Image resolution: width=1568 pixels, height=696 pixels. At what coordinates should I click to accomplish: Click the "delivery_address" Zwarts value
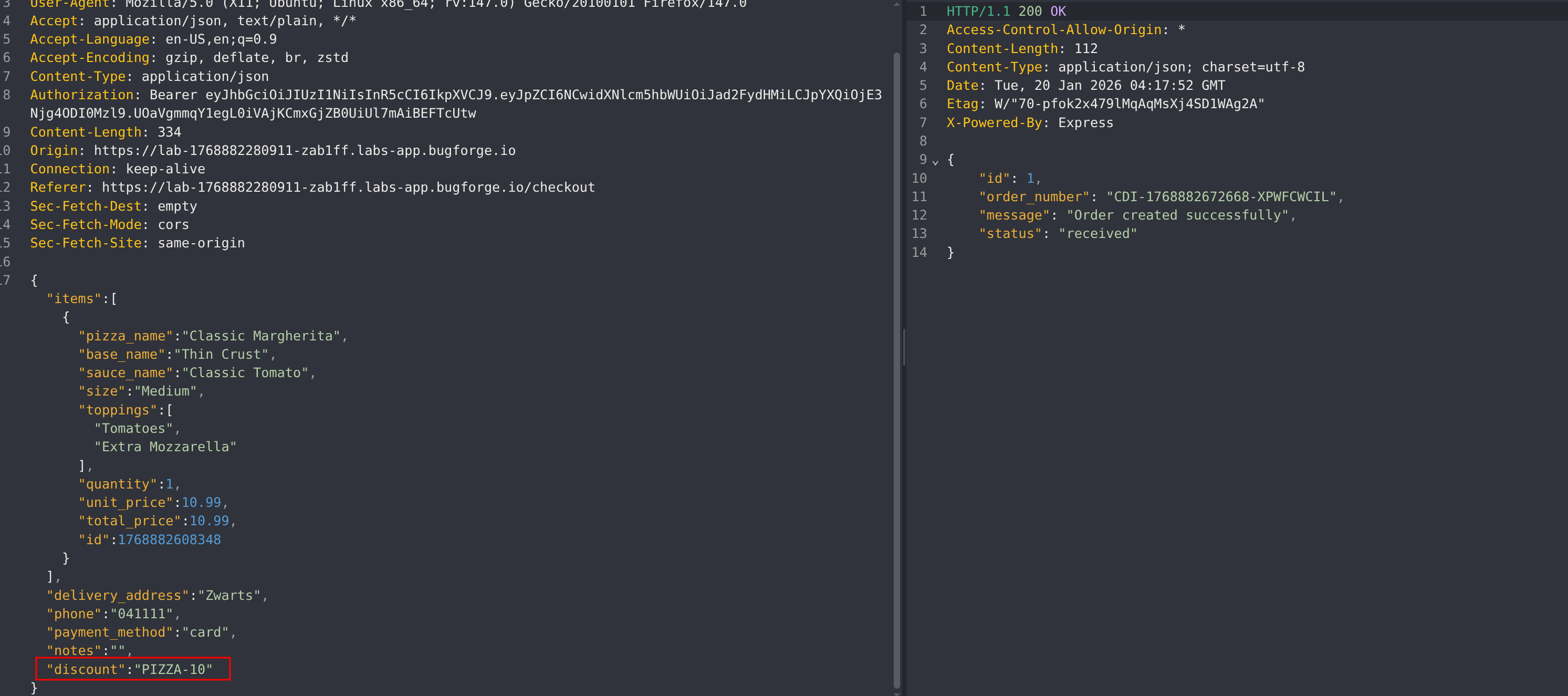pos(229,595)
